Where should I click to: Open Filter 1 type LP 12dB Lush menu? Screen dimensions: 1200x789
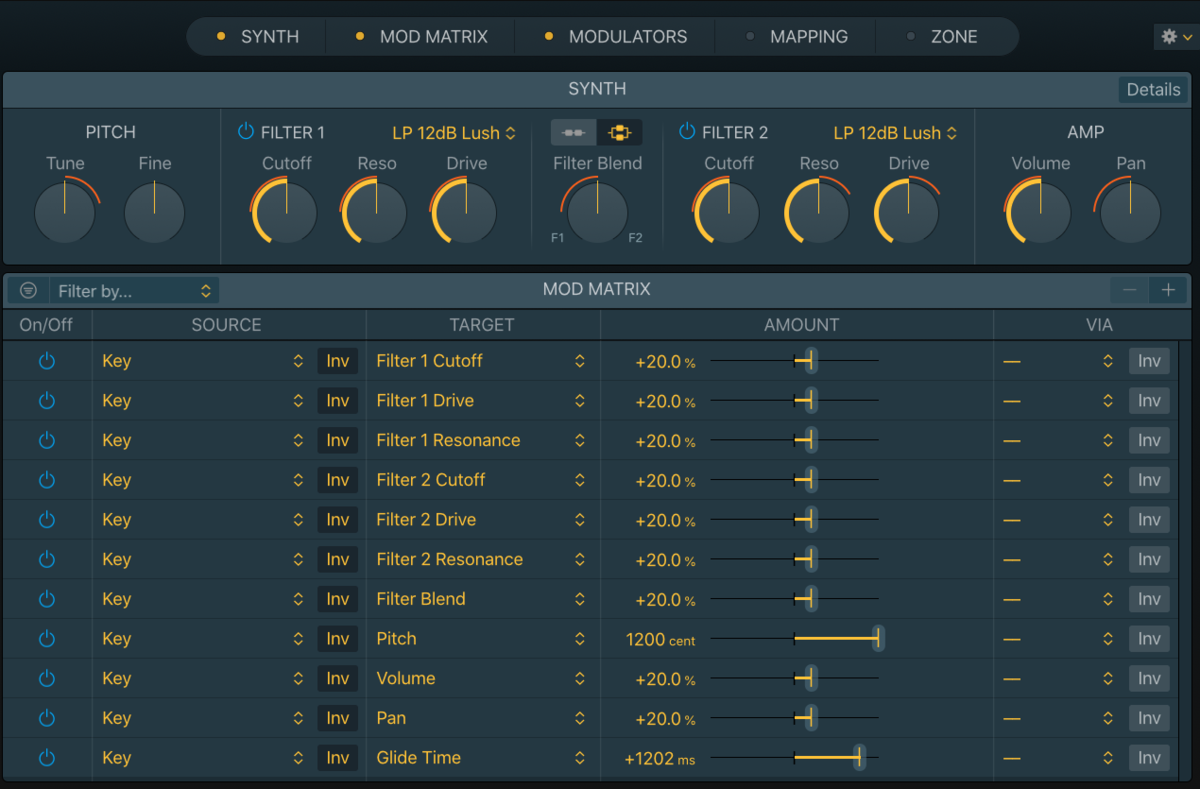click(x=454, y=133)
